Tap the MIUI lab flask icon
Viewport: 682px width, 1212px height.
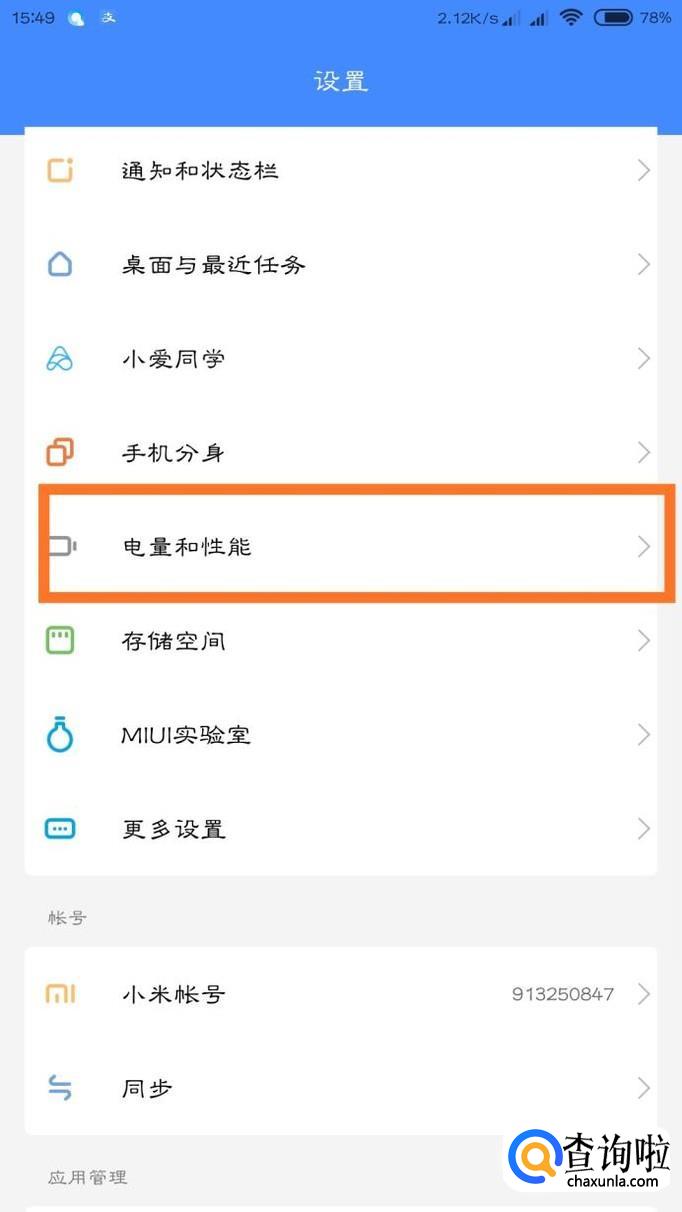[x=60, y=735]
